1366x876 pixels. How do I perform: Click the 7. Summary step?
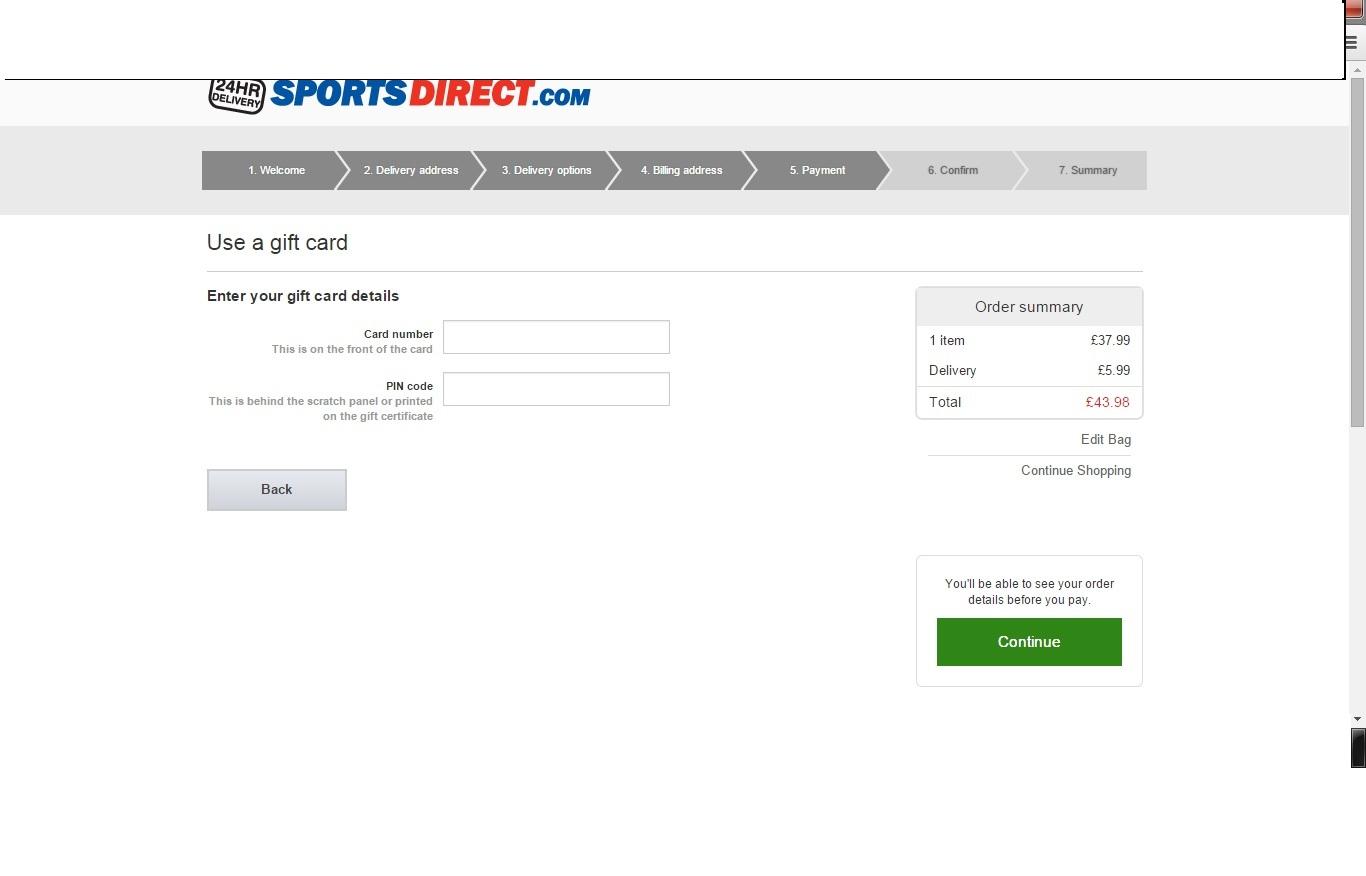[1087, 170]
